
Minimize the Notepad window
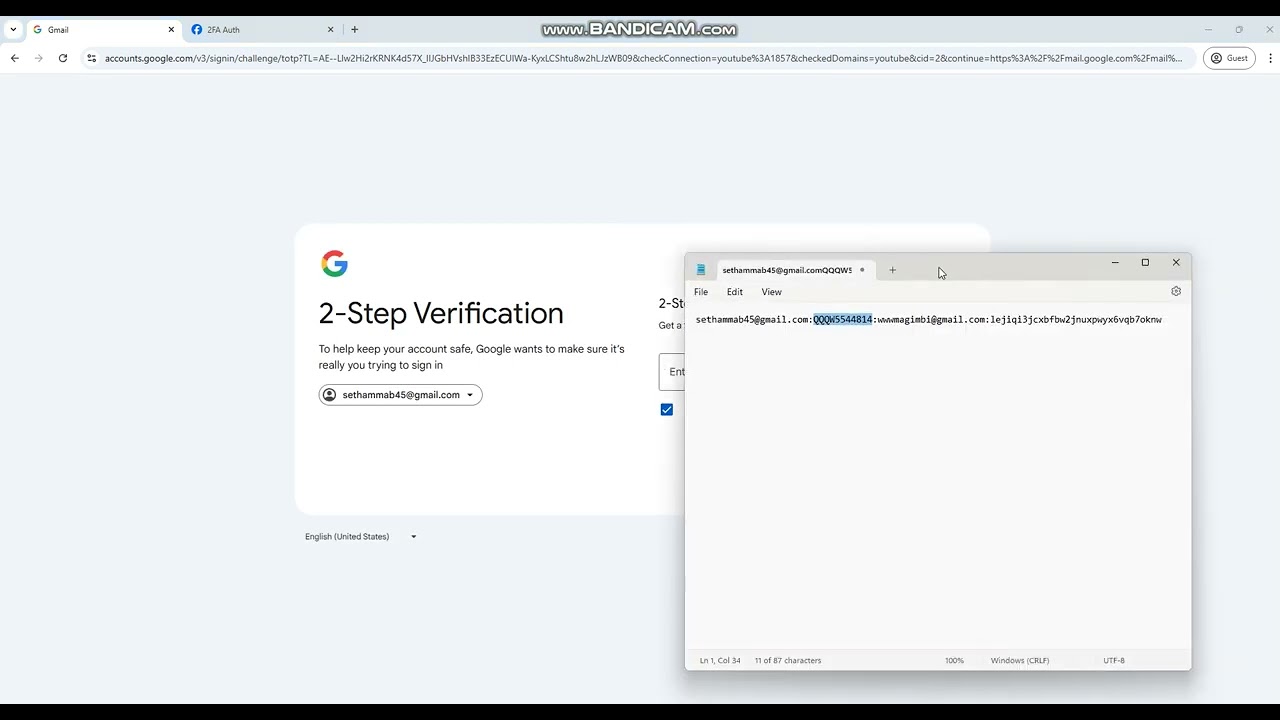[1115, 263]
